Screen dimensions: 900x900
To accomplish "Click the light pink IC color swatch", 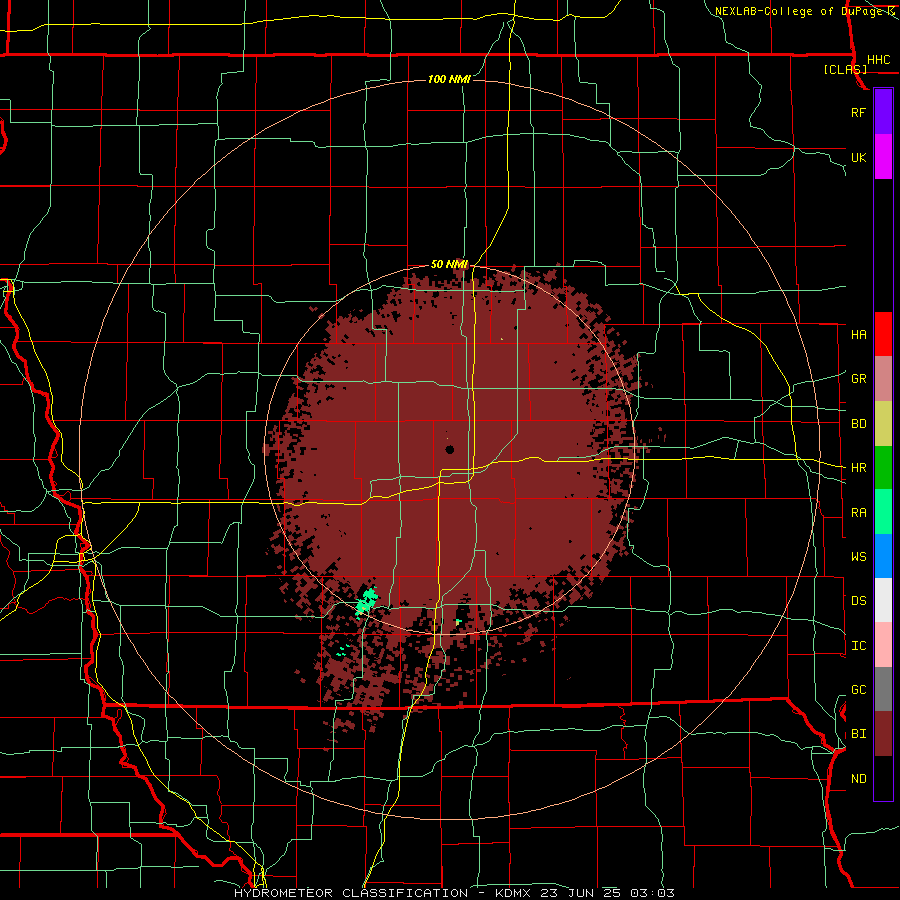I will (883, 645).
